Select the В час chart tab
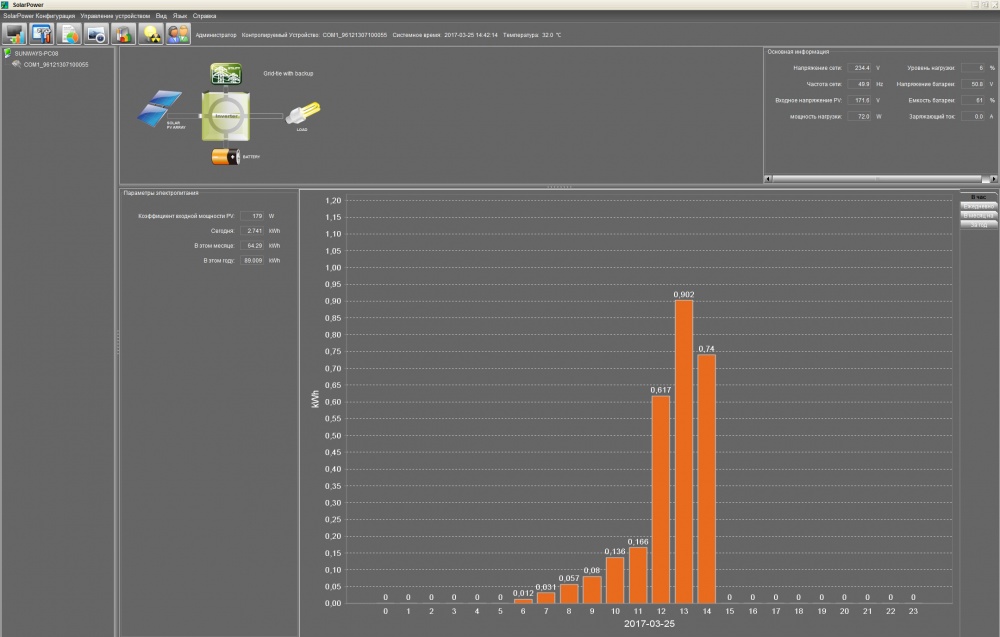This screenshot has width=1000, height=637. [979, 197]
